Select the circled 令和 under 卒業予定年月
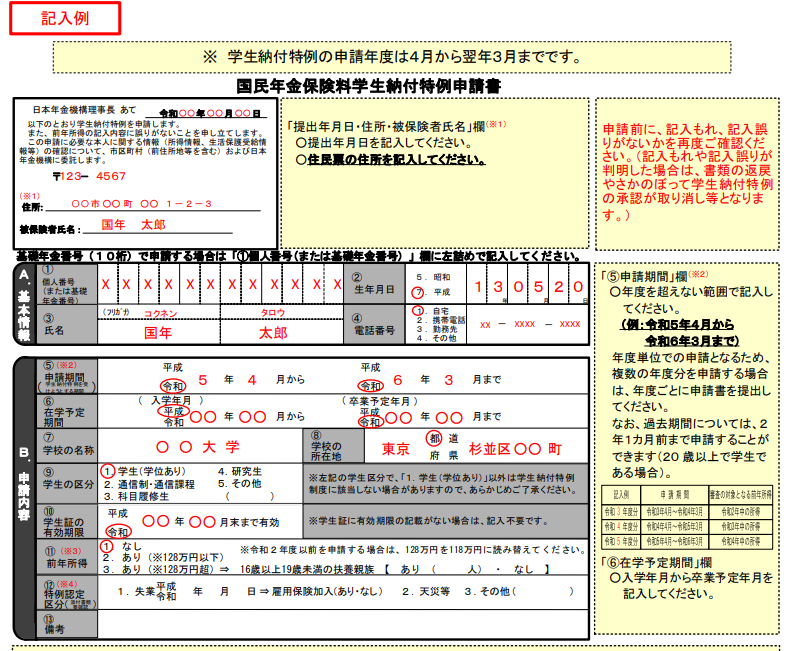The image size is (787, 651). point(370,422)
